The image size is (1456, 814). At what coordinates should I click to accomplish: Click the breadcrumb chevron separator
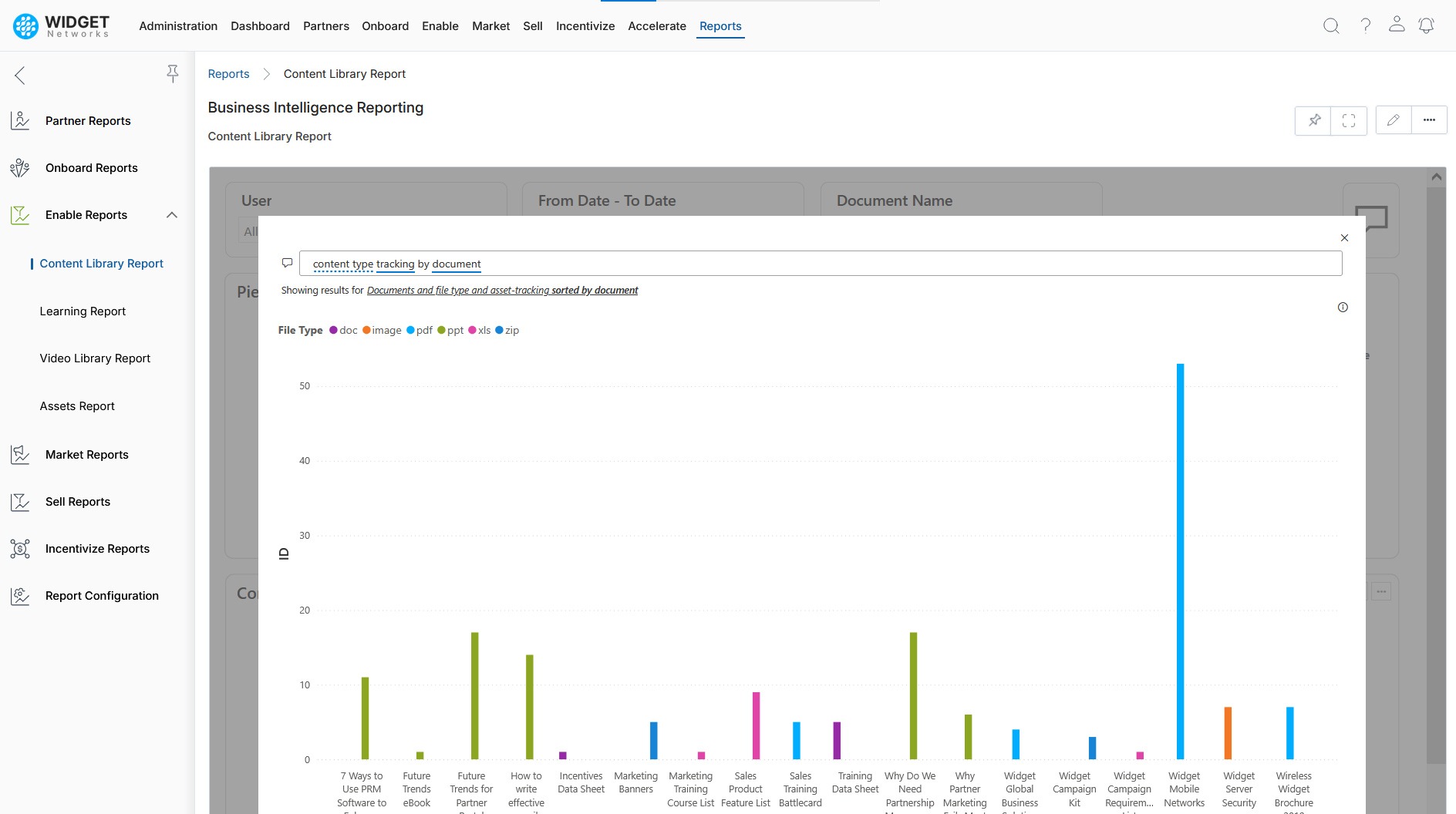[267, 74]
